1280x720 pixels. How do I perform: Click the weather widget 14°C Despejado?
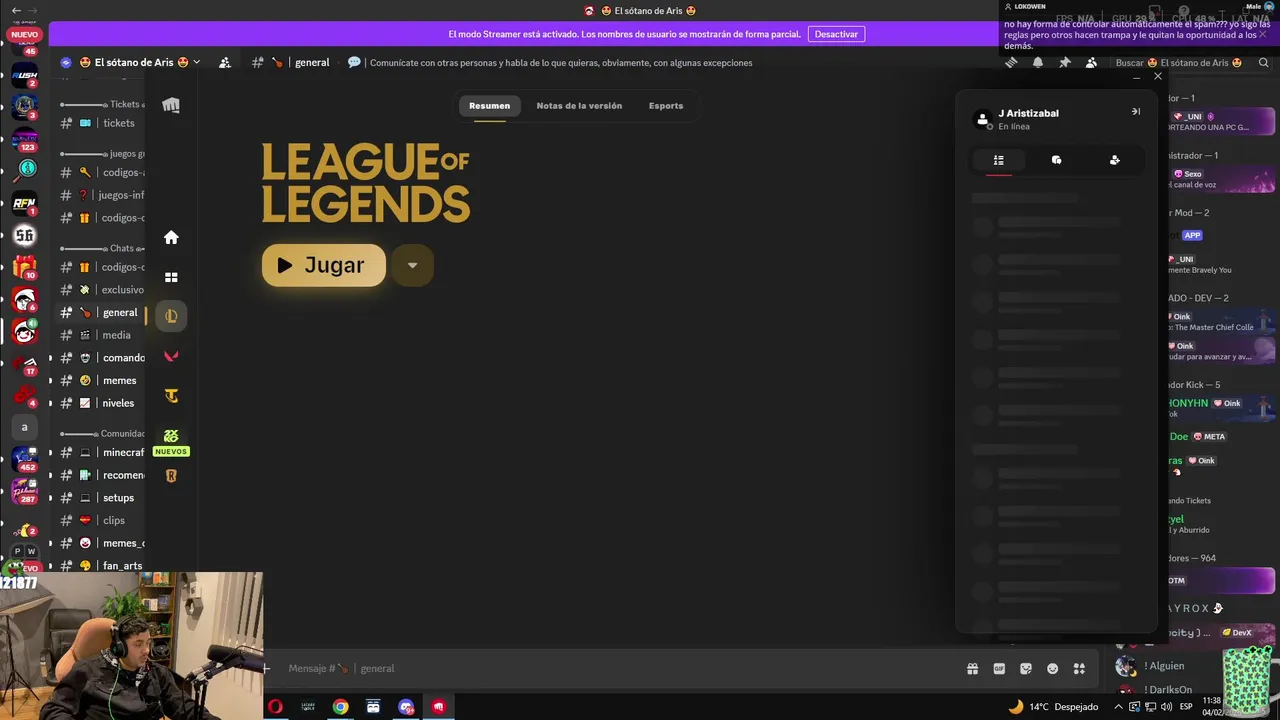point(1053,706)
